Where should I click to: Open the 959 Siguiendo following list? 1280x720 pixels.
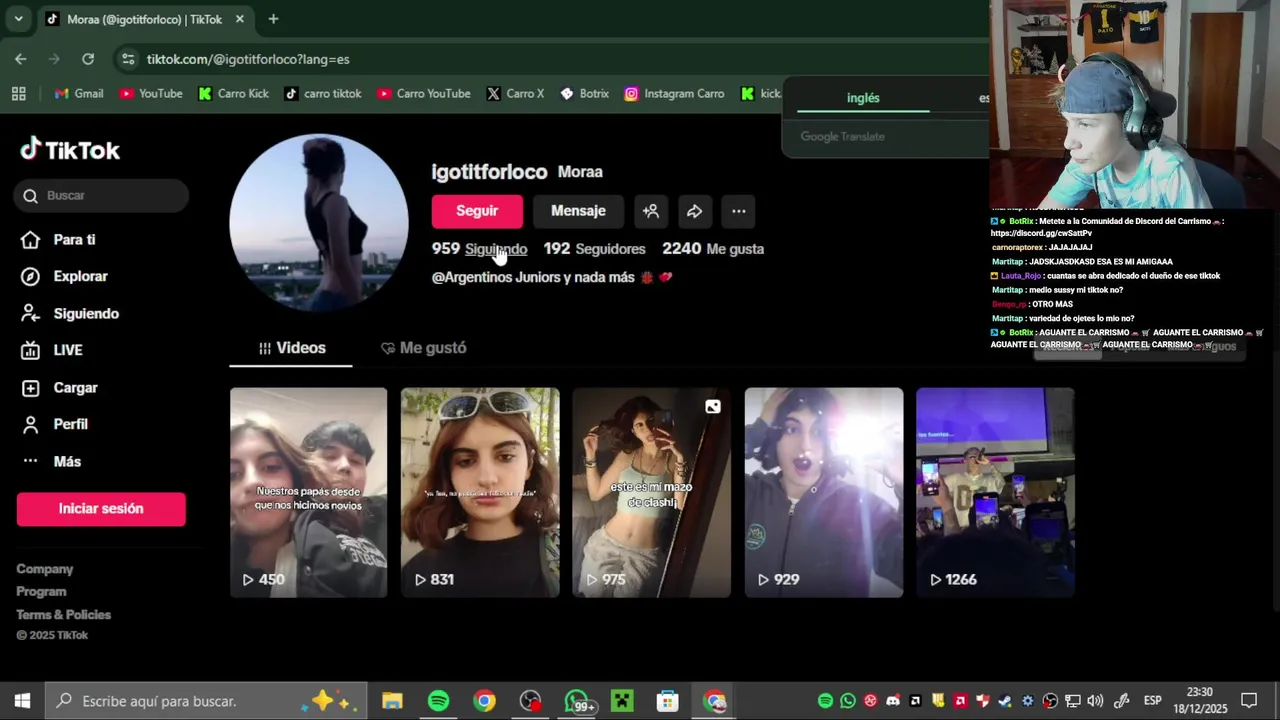pyautogui.click(x=479, y=249)
